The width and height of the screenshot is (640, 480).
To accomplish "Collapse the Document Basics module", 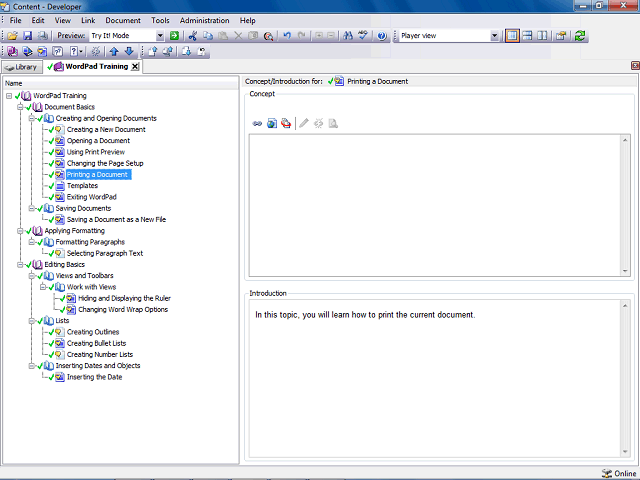I will (x=20, y=107).
